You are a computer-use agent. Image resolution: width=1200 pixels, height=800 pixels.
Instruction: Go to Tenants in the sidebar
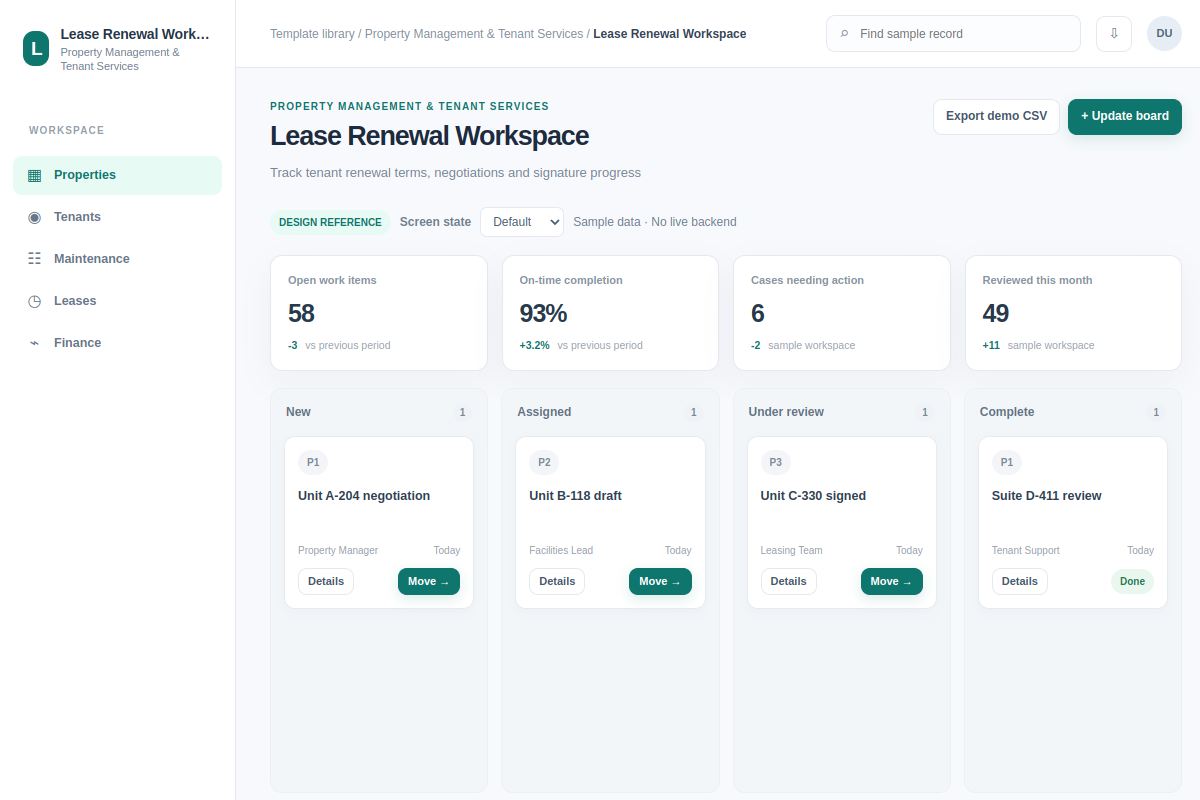tap(117, 217)
